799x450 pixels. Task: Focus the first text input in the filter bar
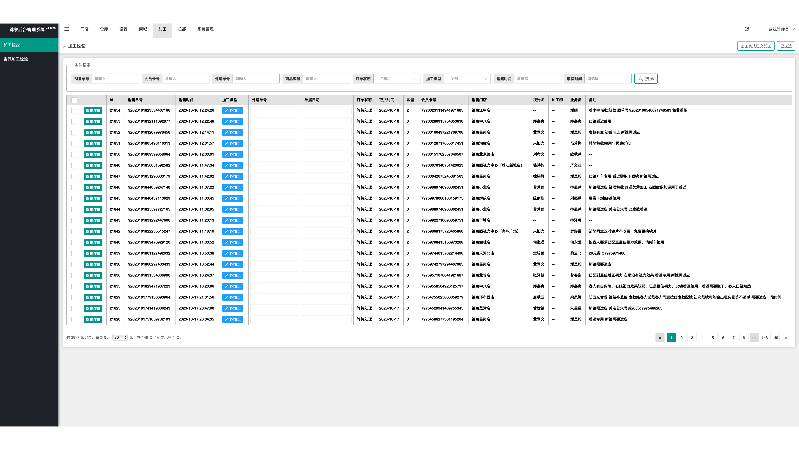[115, 78]
